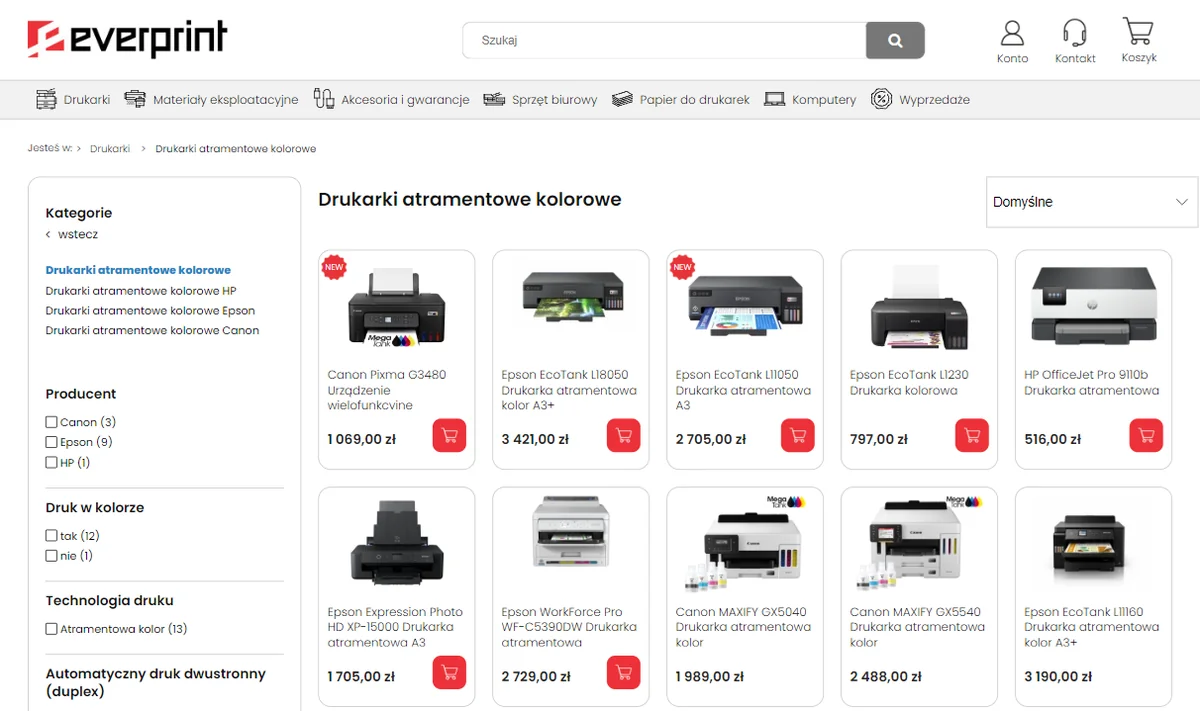Open the Koszyk cart icon

1138,32
